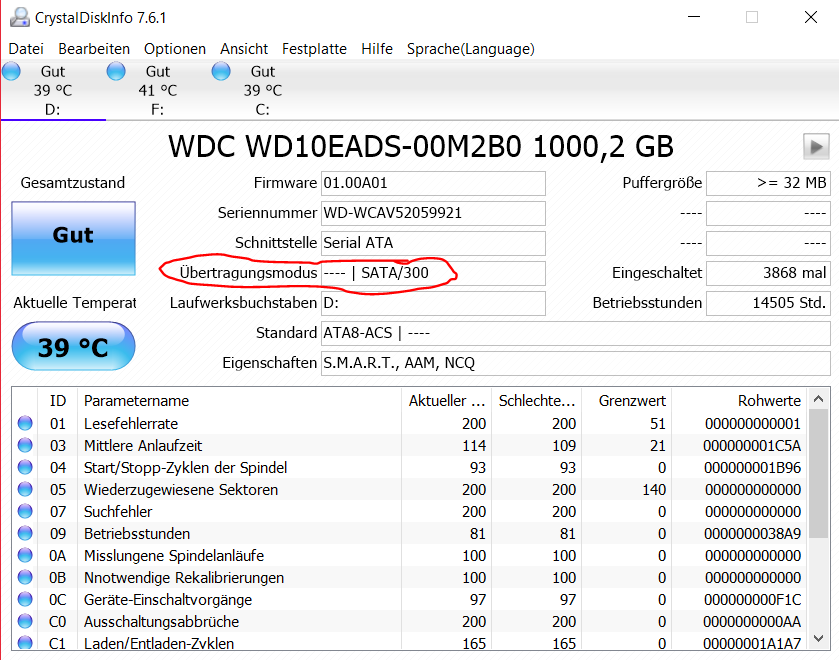Select Start/Stopp-Zyklen der Spindel parameter name
Image resolution: width=839 pixels, height=660 pixels.
coord(185,467)
